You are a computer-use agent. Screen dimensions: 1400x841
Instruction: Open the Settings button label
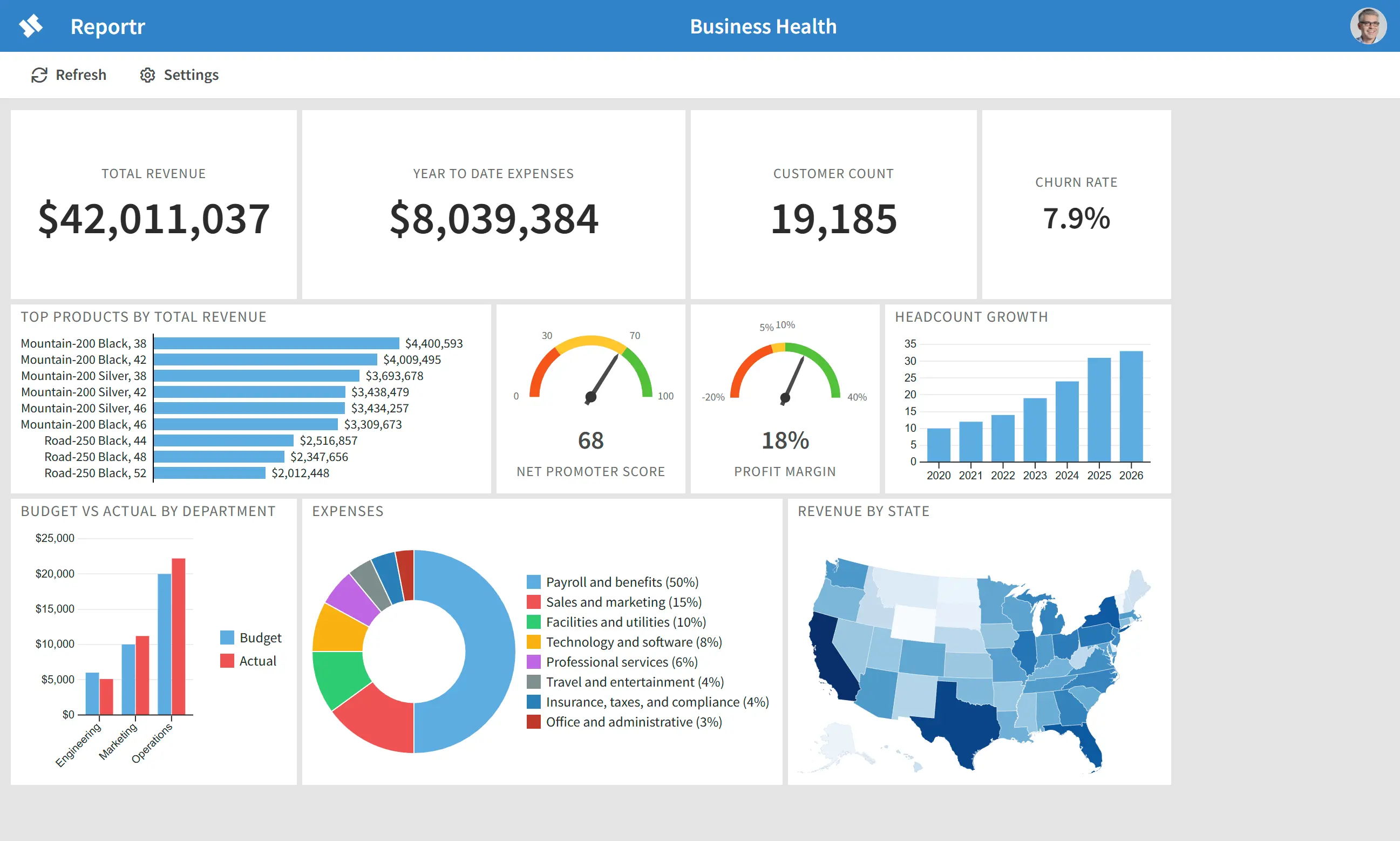coord(191,75)
